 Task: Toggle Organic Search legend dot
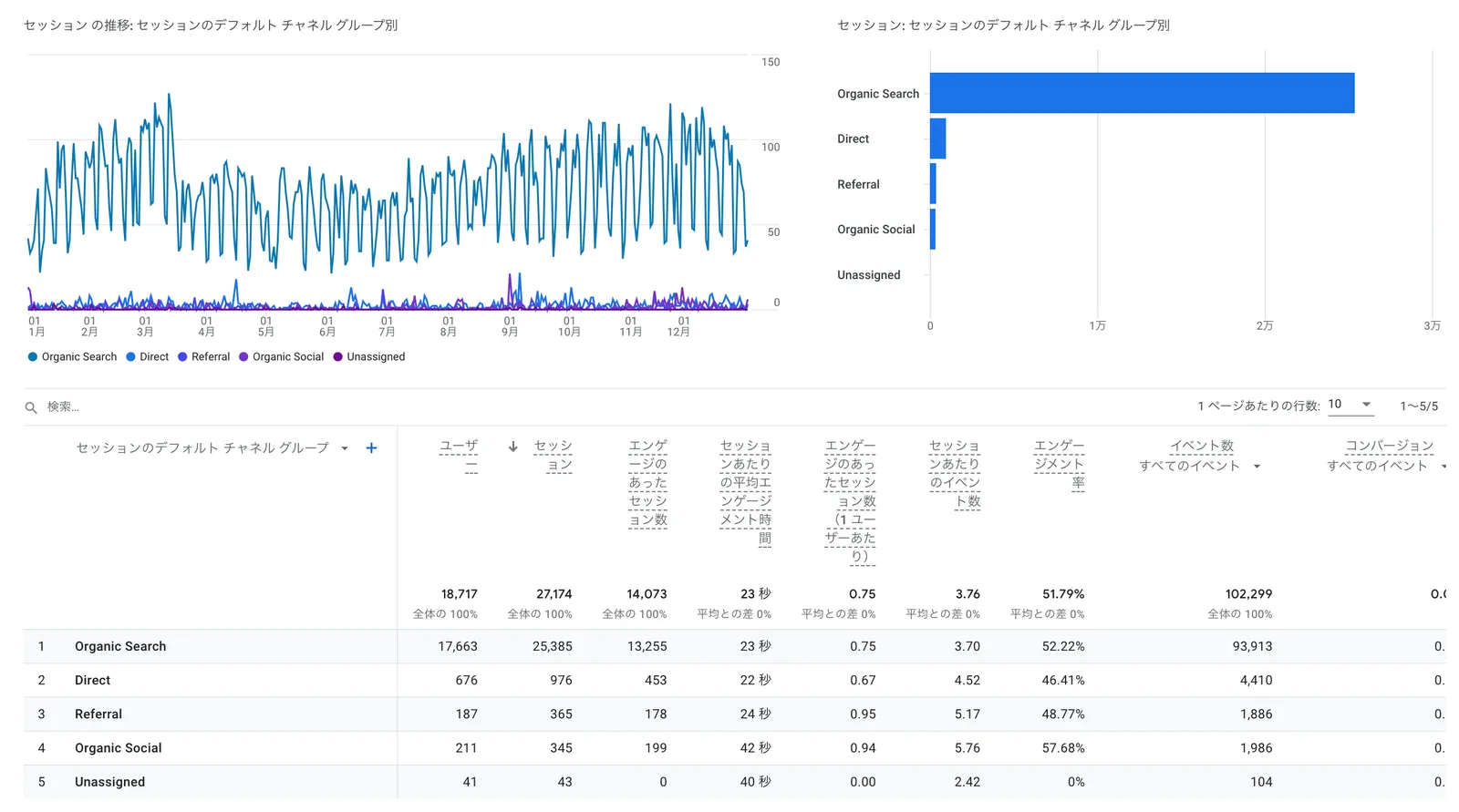[x=33, y=356]
